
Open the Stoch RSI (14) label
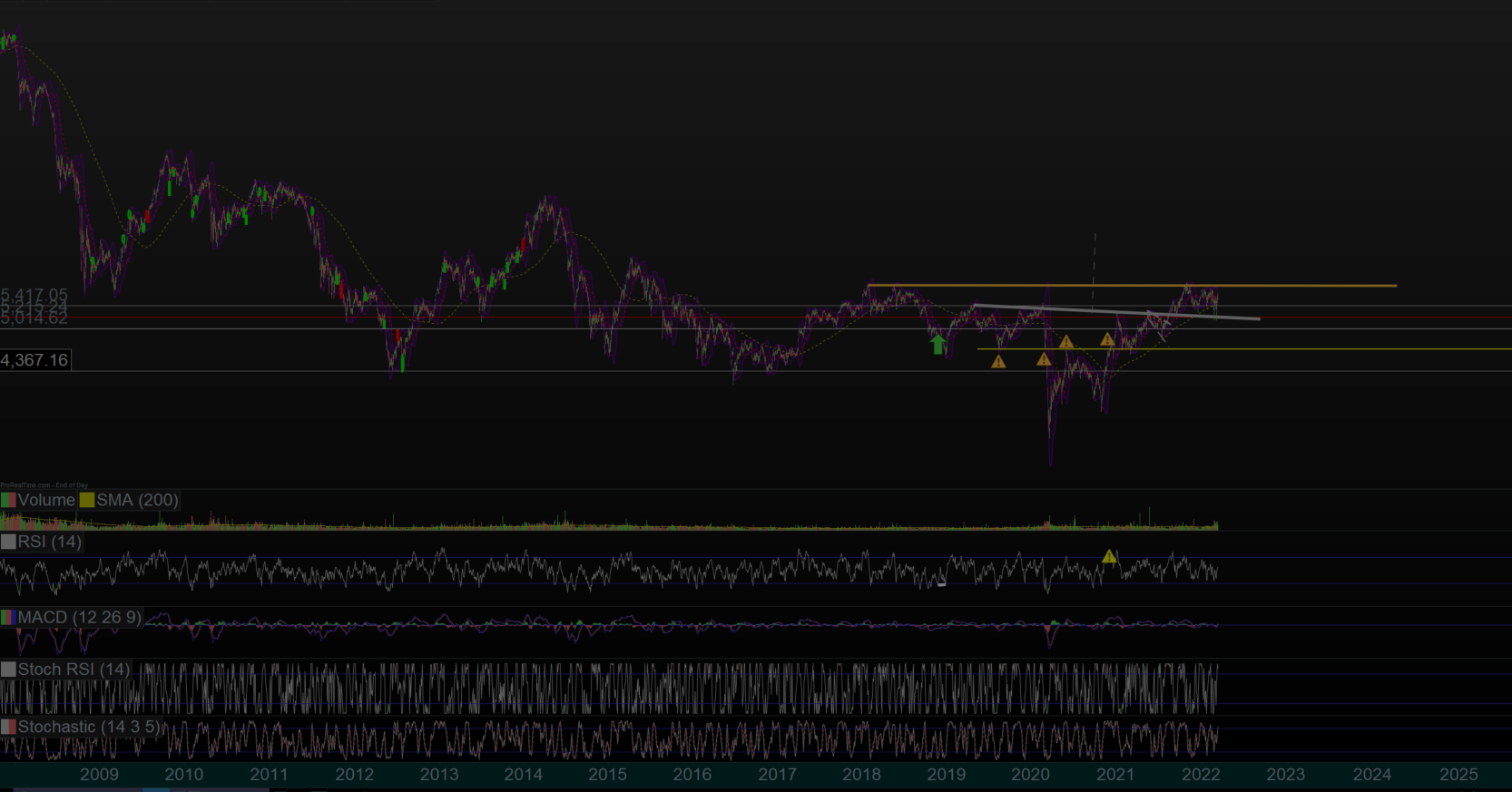click(x=74, y=670)
